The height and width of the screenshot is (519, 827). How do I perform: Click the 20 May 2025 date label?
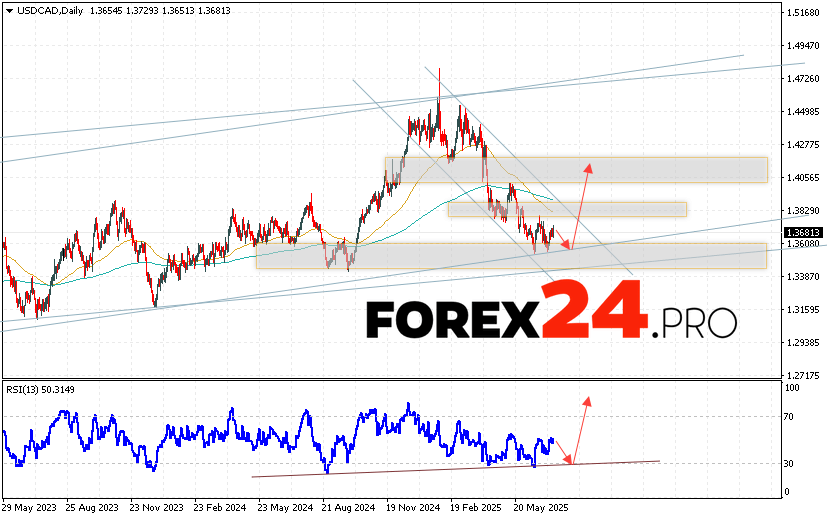pos(541,506)
